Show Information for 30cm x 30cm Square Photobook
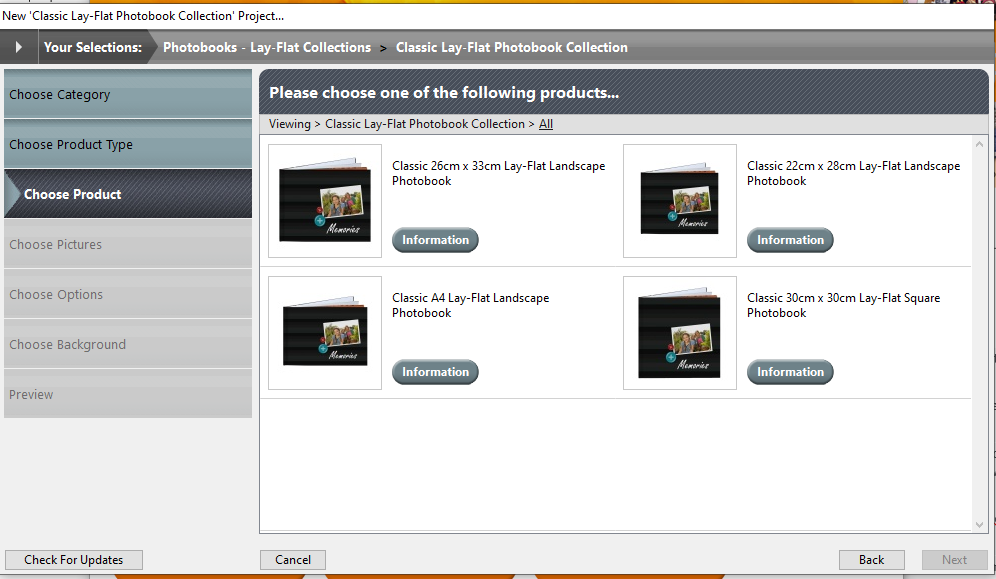The width and height of the screenshot is (996, 579). click(790, 372)
